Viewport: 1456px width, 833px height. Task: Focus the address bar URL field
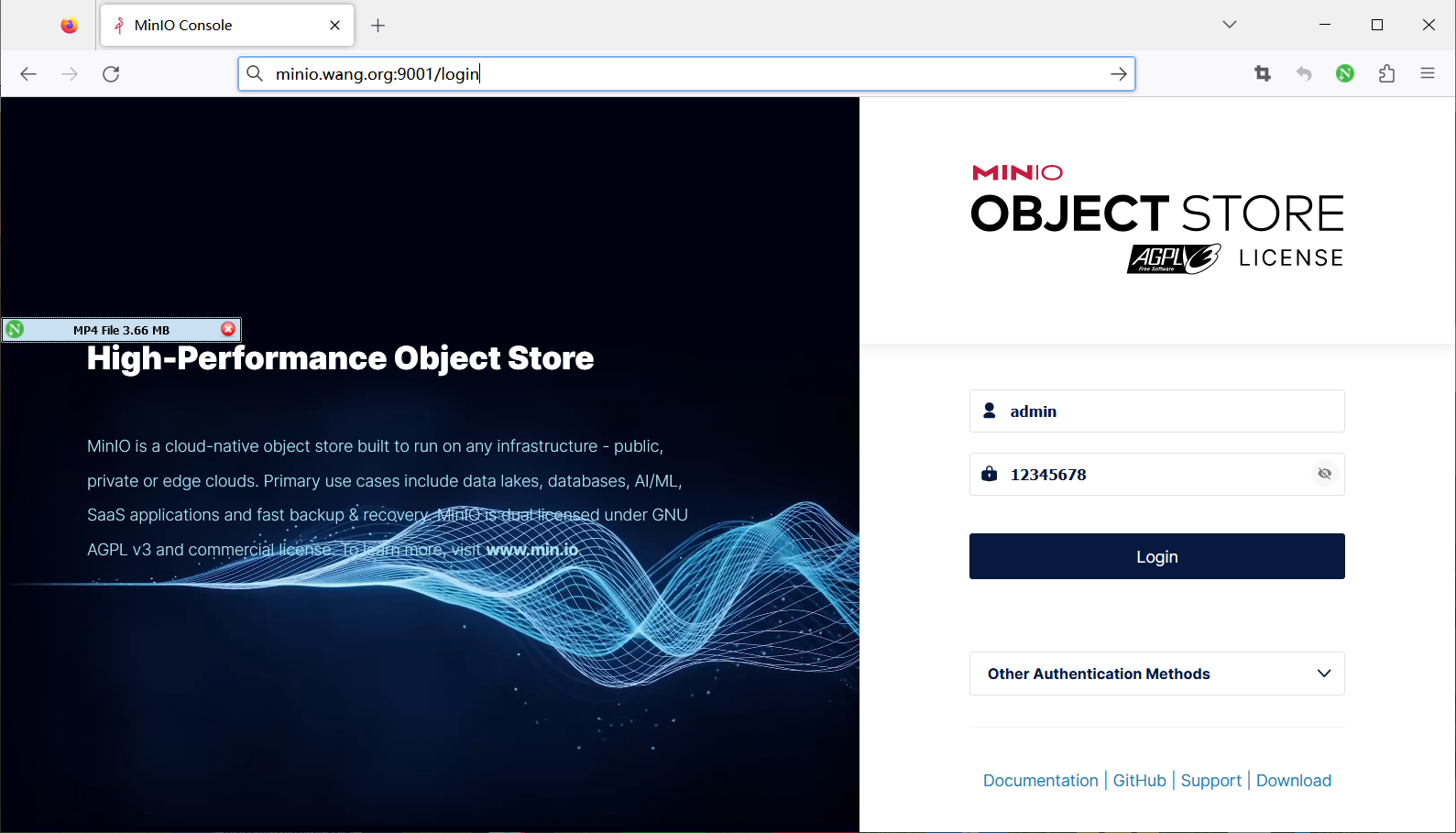click(x=687, y=74)
